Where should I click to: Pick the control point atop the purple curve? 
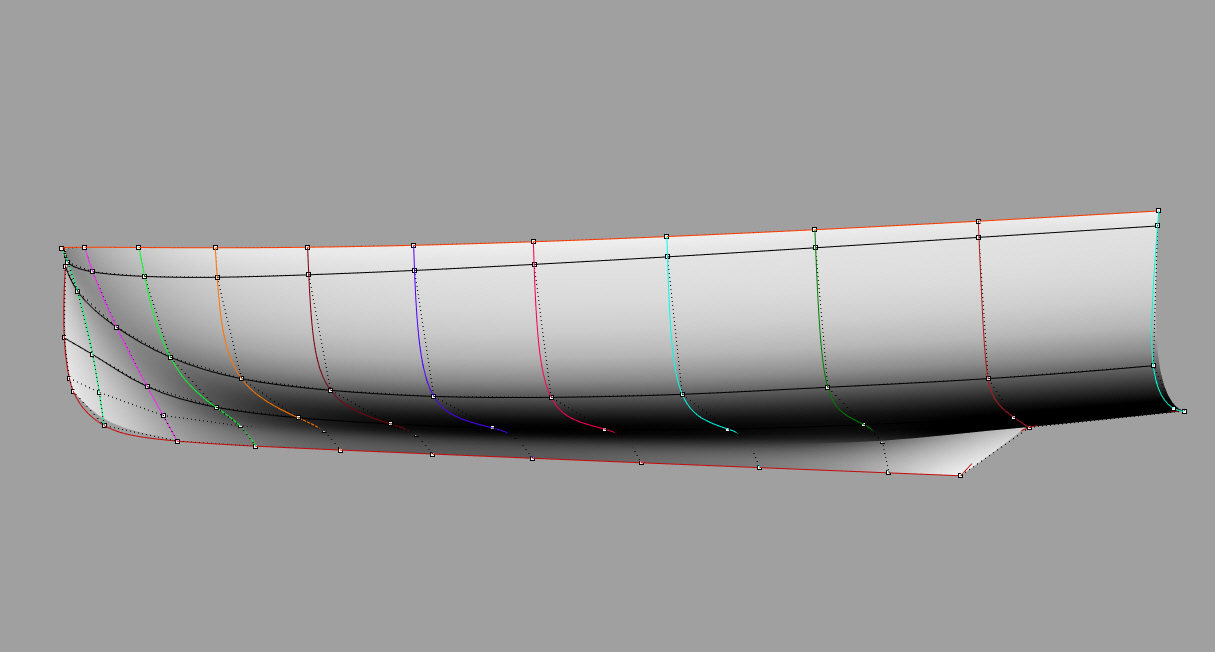click(x=413, y=245)
